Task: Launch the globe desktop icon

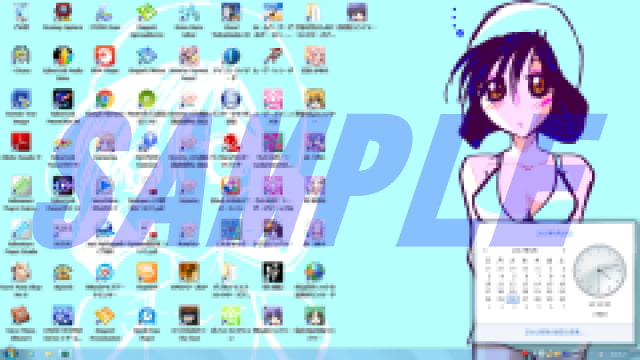Action: point(315,272)
